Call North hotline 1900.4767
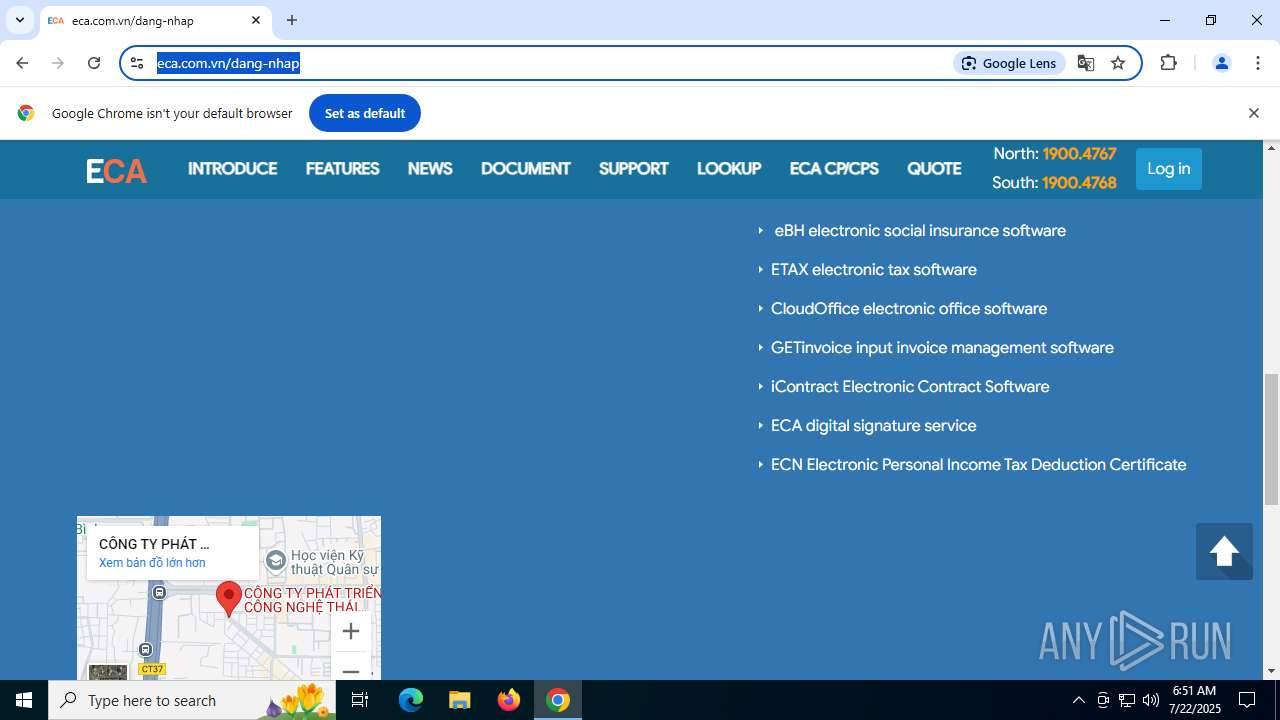The image size is (1280, 720). [x=1079, y=154]
